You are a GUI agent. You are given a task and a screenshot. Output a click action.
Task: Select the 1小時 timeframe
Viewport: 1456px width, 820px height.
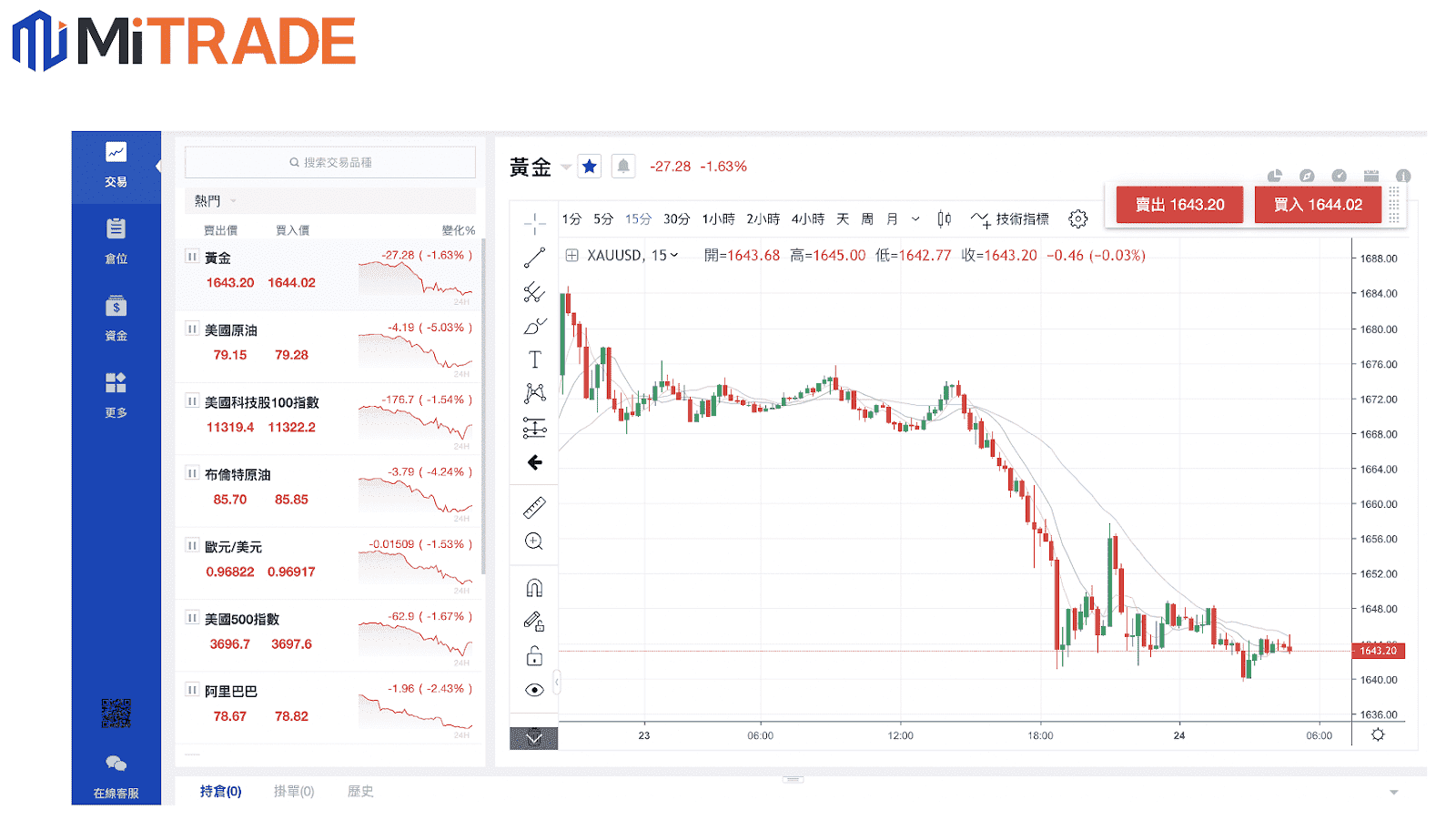(718, 219)
